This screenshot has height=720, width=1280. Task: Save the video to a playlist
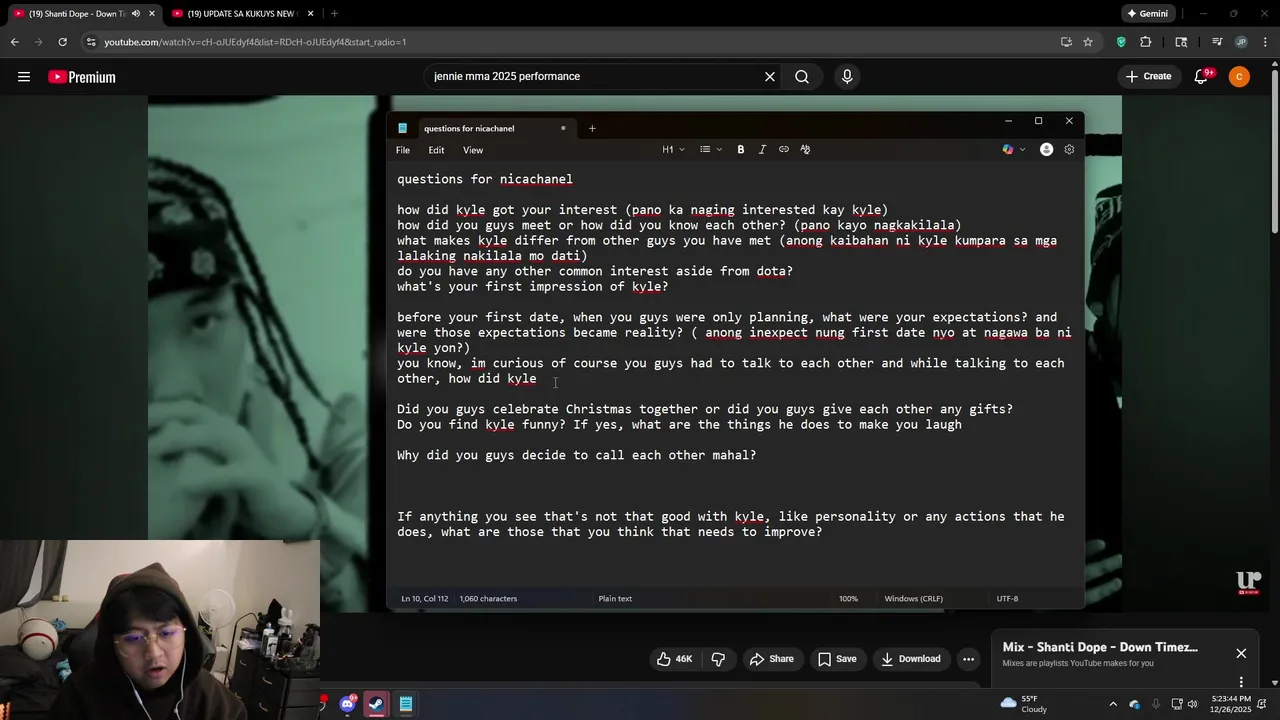[x=837, y=659]
